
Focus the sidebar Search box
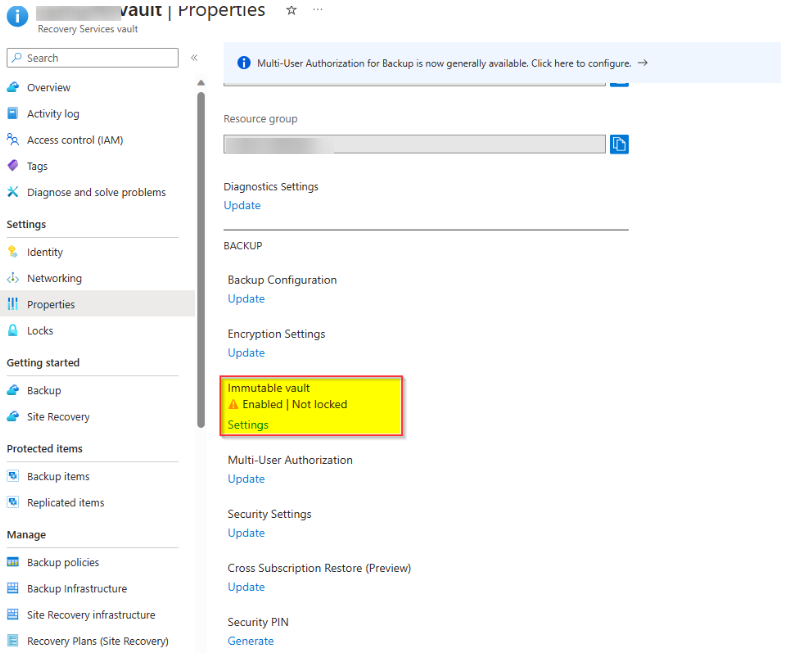[x=93, y=58]
